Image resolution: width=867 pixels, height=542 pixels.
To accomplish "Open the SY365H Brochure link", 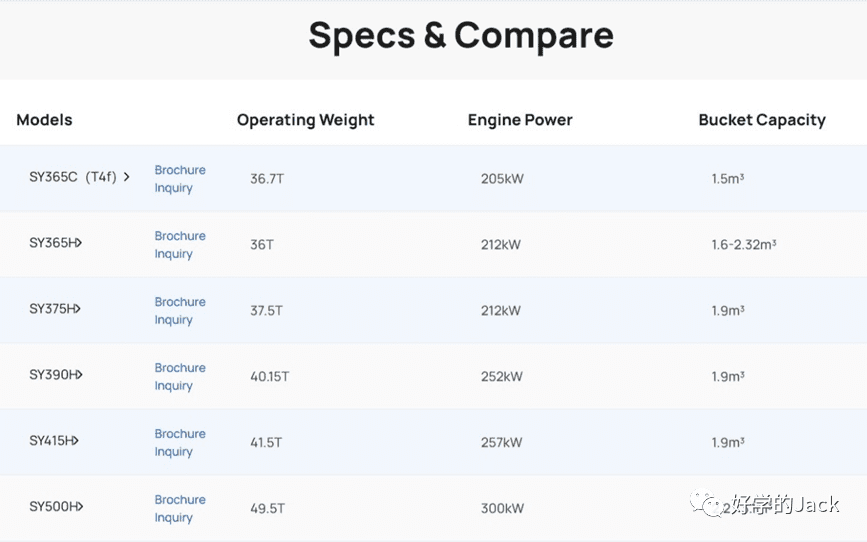I will [180, 236].
